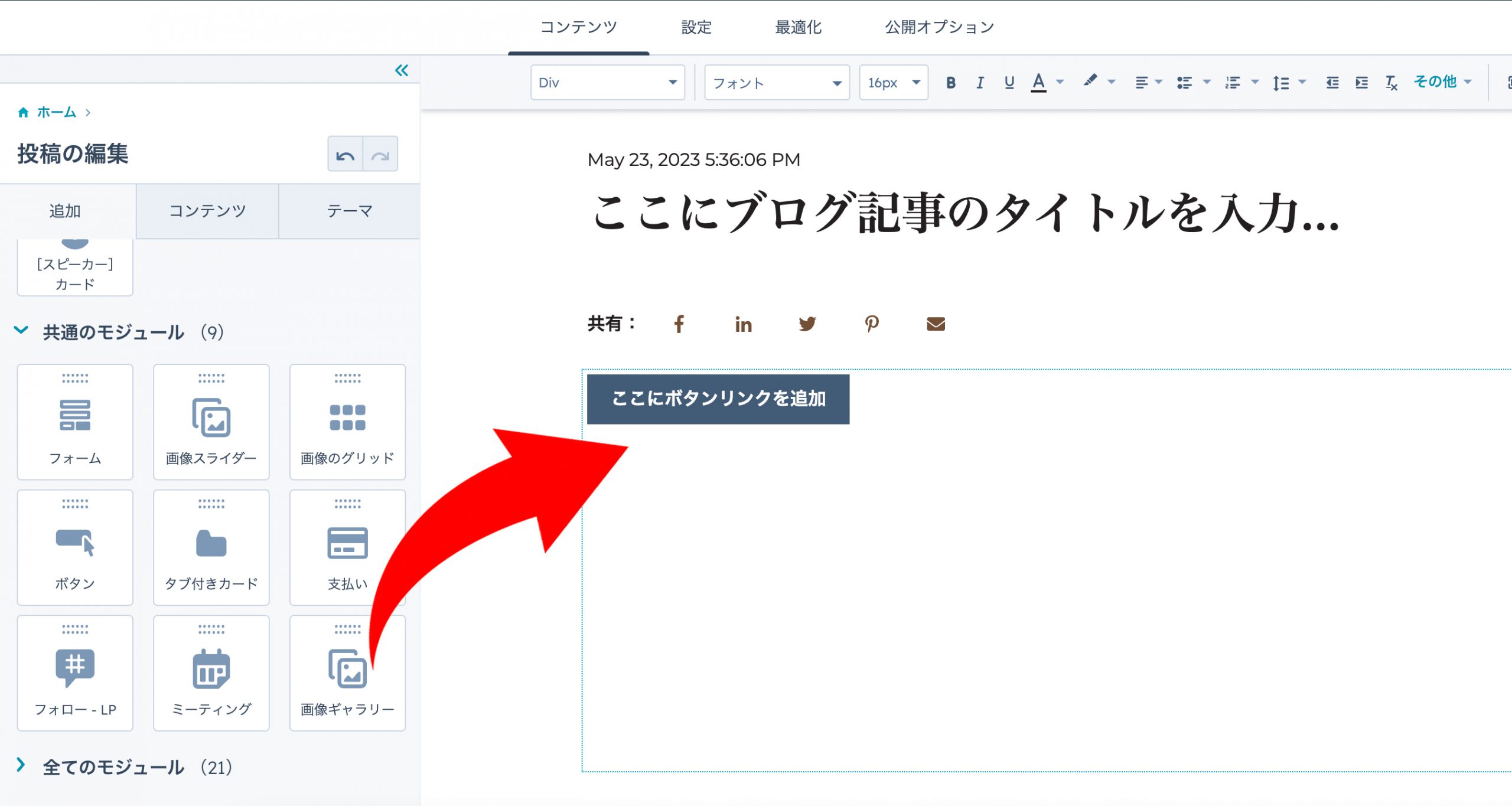Toggle italic formatting
1512x806 pixels.
point(980,83)
